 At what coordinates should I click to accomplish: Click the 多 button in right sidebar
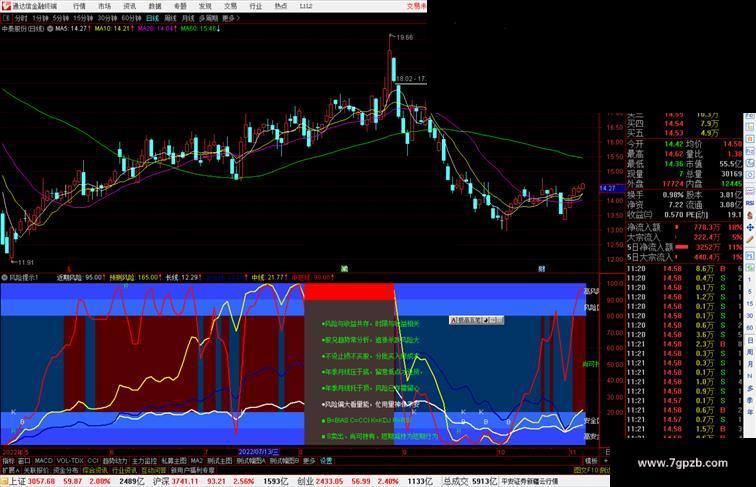[750, 388]
